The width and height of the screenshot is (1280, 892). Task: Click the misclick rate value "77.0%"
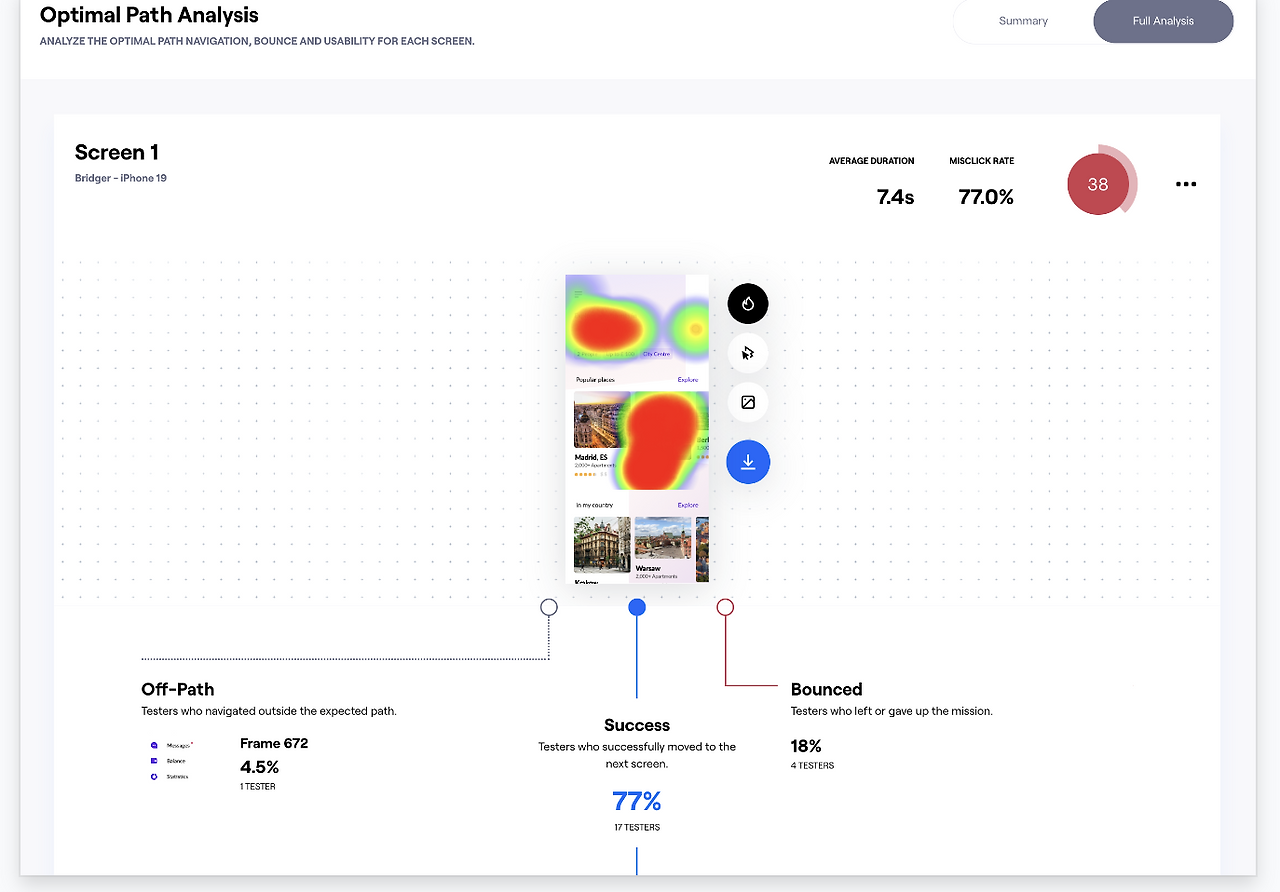[986, 197]
